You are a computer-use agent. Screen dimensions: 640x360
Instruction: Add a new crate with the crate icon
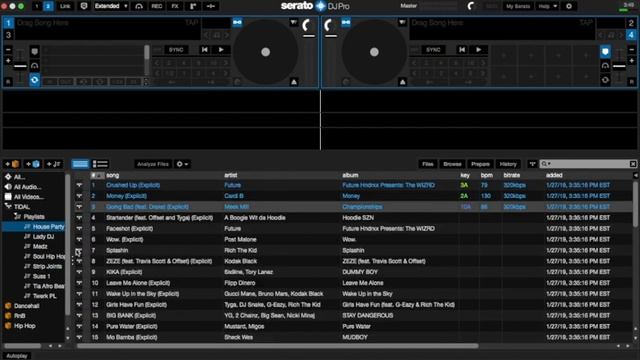(x=12, y=164)
